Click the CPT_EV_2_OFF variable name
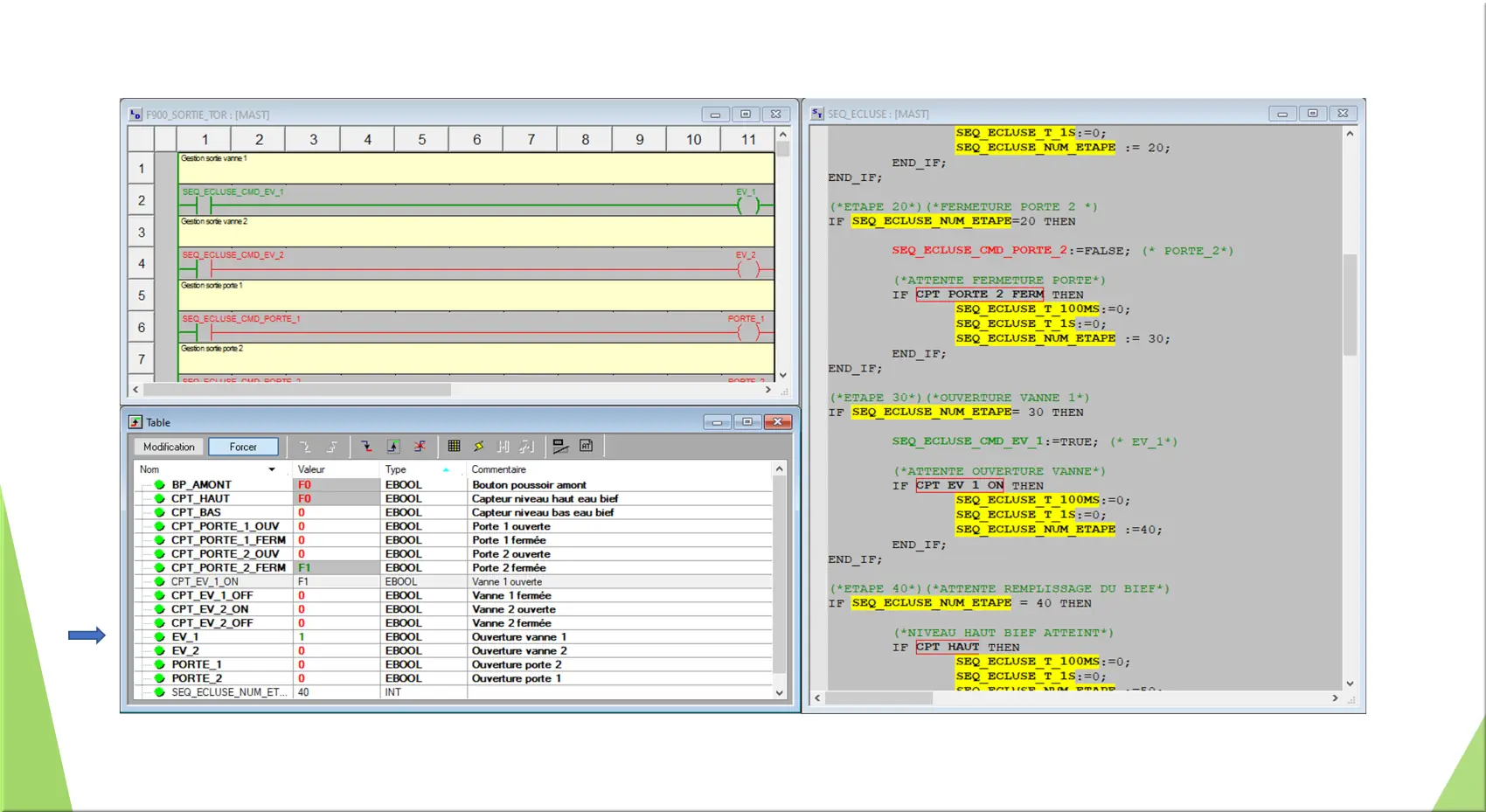1486x812 pixels. (x=212, y=623)
